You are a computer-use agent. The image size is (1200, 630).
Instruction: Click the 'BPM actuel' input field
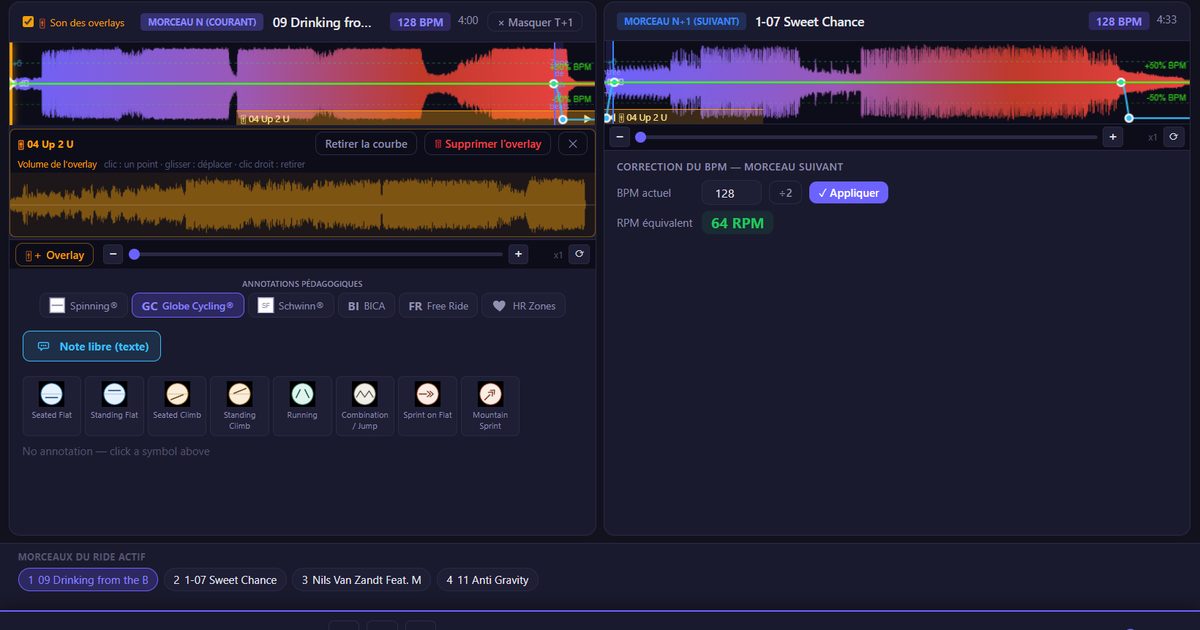pos(731,193)
